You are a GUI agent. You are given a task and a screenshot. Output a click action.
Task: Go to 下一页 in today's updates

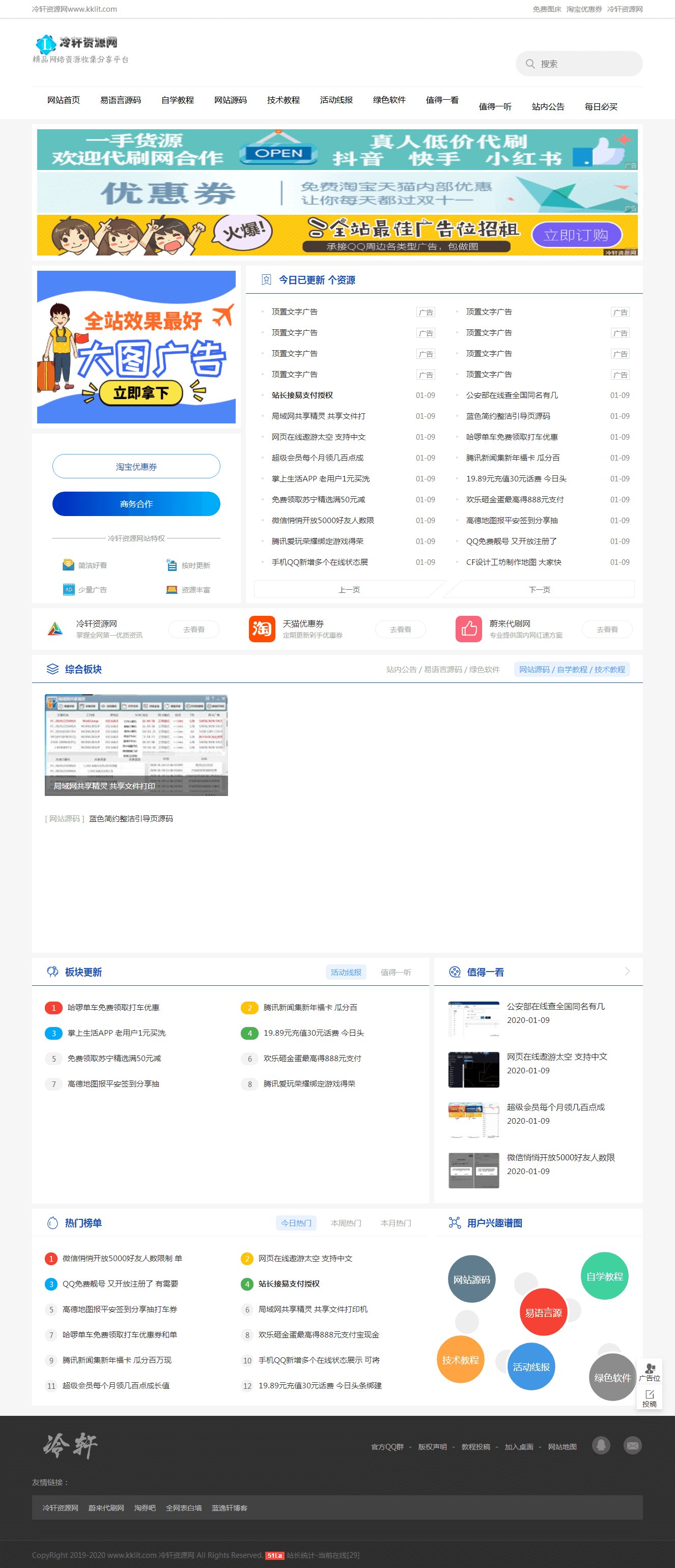click(539, 589)
